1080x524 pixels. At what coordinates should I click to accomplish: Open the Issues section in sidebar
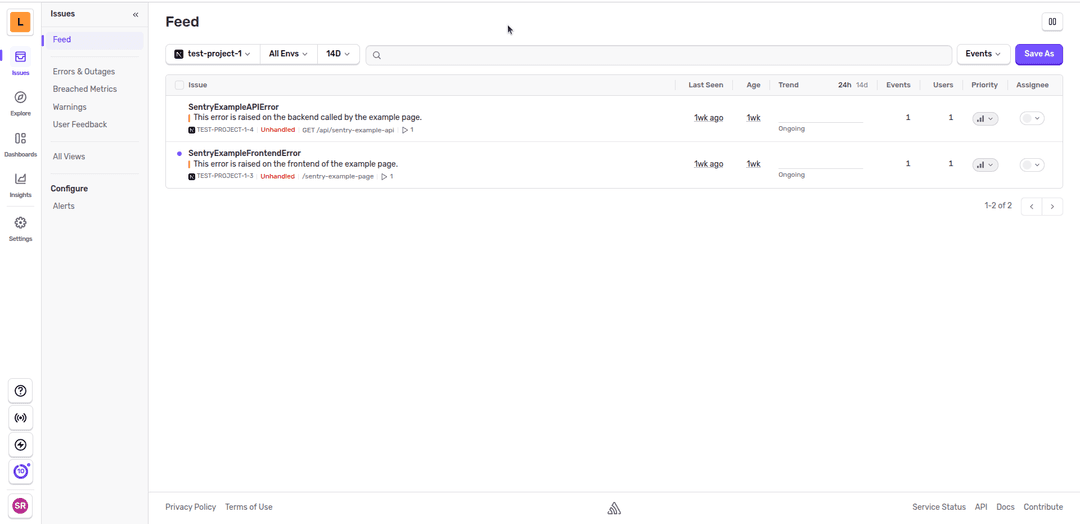[20, 62]
